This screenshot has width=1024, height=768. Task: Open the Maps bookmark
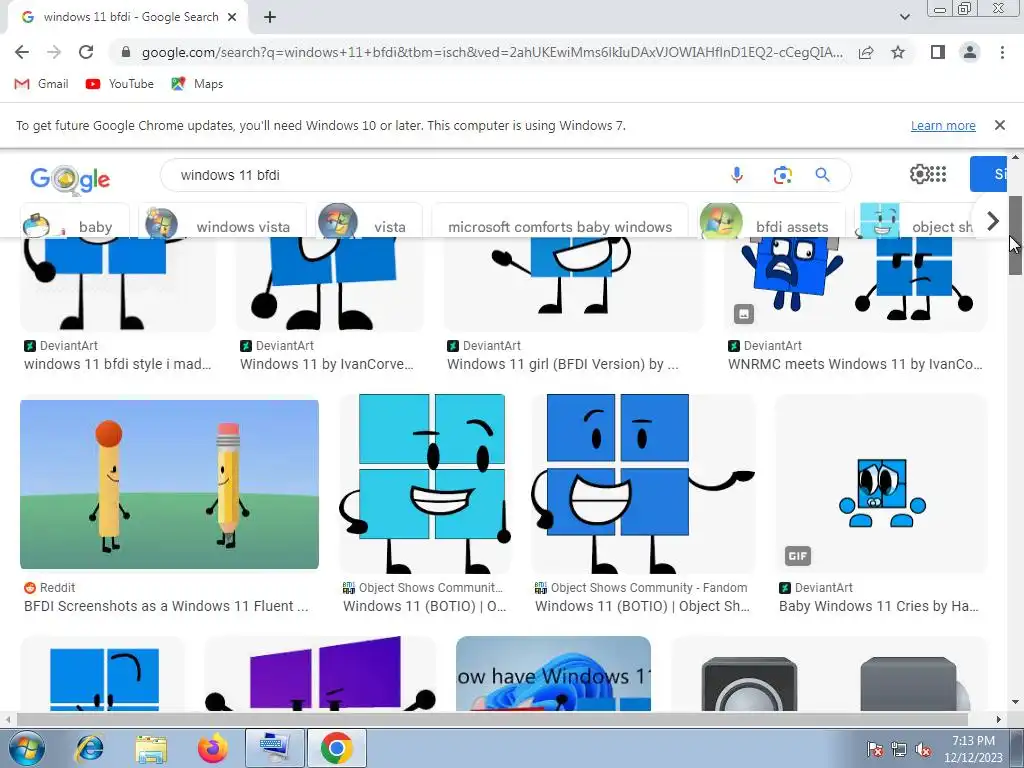(197, 84)
